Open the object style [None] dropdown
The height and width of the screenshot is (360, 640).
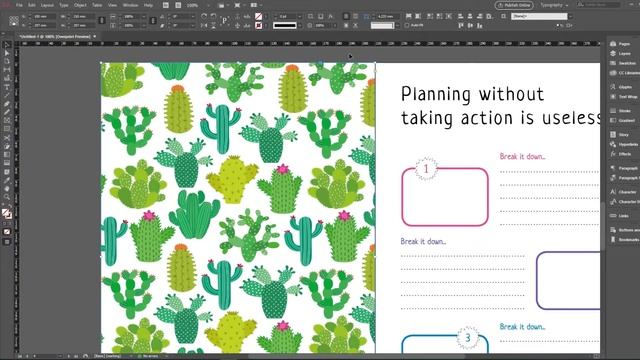click(571, 16)
